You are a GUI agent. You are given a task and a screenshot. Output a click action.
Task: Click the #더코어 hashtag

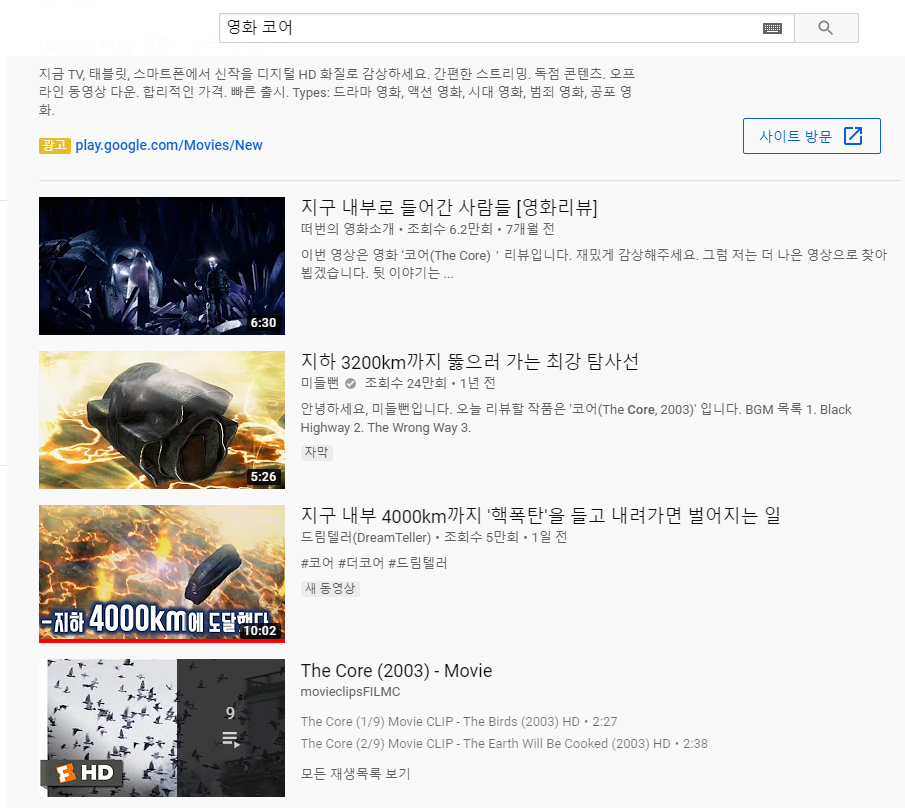point(361,563)
